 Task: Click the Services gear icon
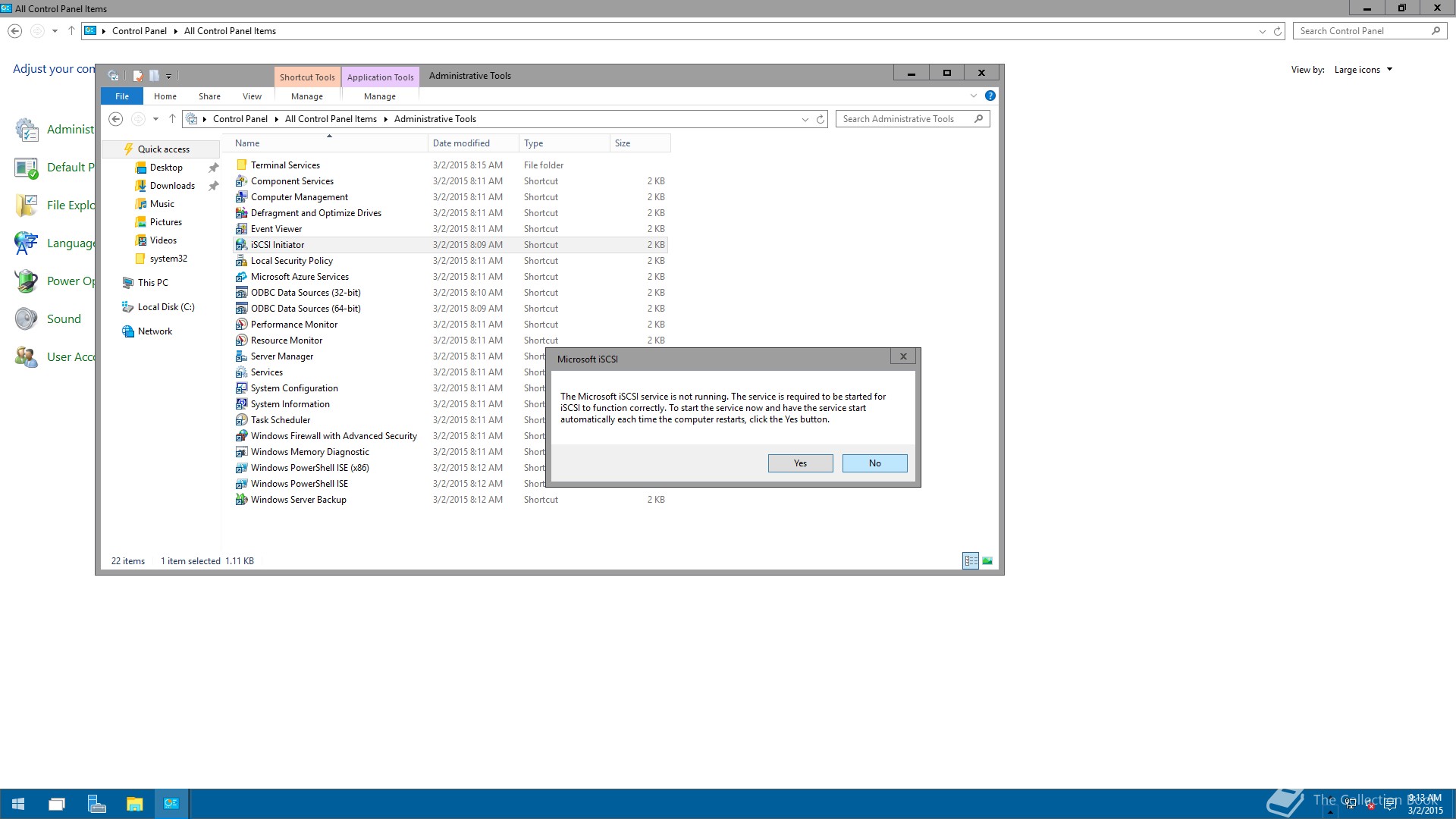click(x=241, y=372)
